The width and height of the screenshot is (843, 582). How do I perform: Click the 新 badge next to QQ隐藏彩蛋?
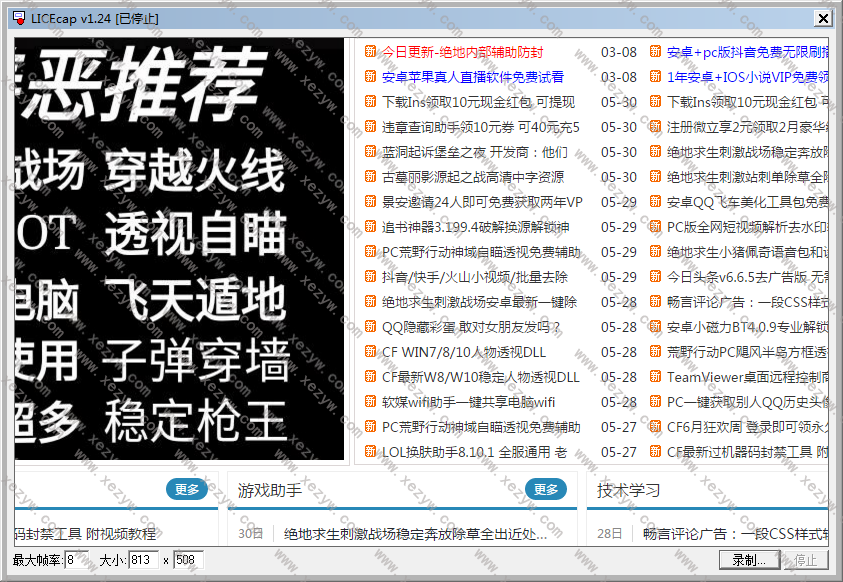pyautogui.click(x=370, y=327)
